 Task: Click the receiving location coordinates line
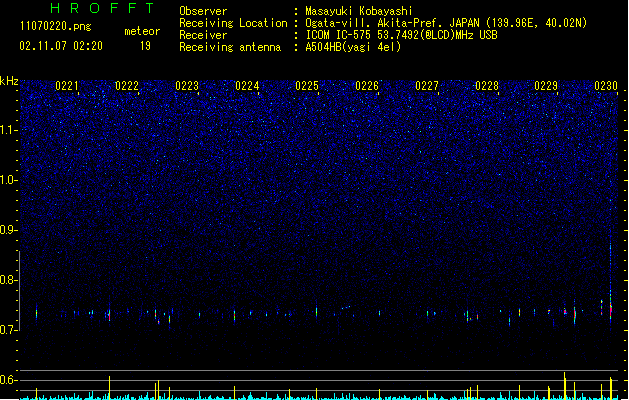(446, 23)
